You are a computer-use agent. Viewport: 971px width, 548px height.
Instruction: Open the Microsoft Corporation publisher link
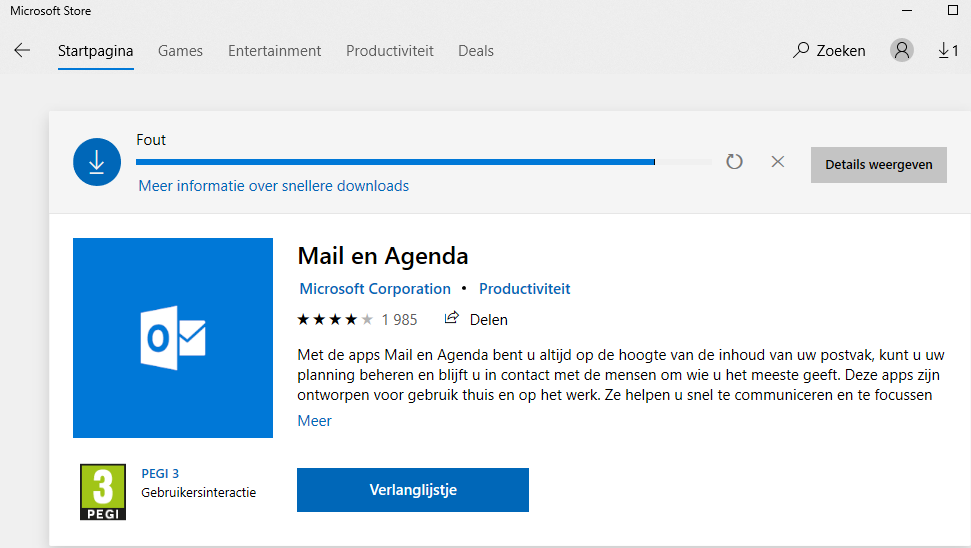click(375, 289)
